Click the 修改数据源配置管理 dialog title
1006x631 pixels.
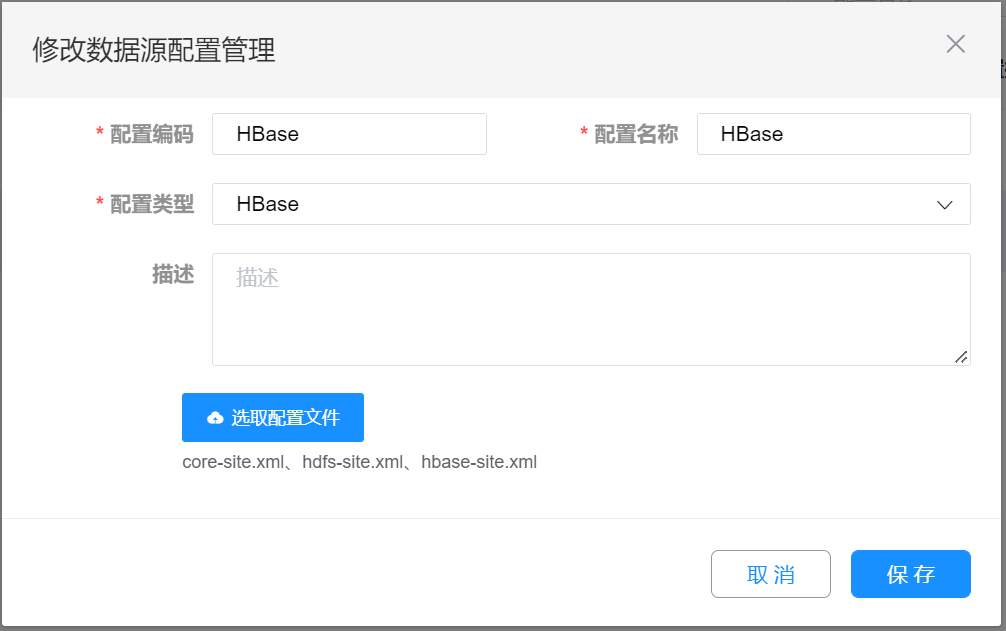[x=154, y=50]
